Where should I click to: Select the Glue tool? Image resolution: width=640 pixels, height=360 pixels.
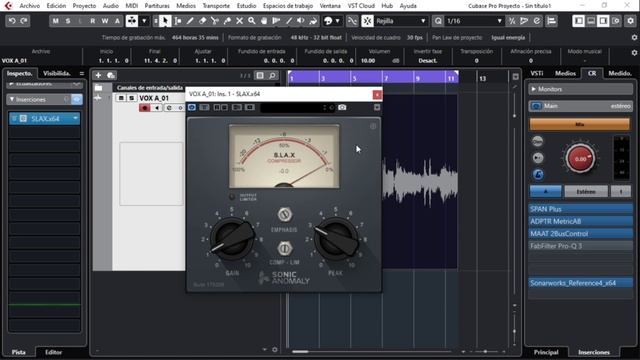click(x=227, y=21)
